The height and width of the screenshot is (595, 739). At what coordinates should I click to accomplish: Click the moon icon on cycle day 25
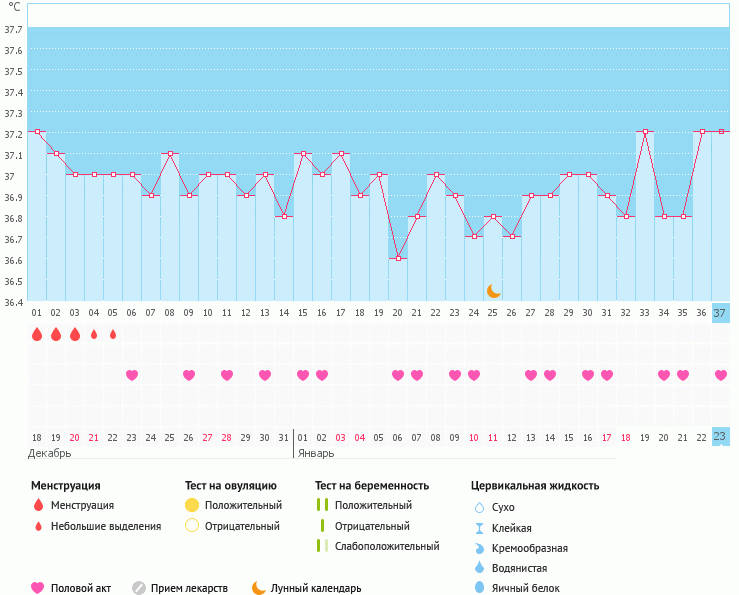(x=493, y=291)
